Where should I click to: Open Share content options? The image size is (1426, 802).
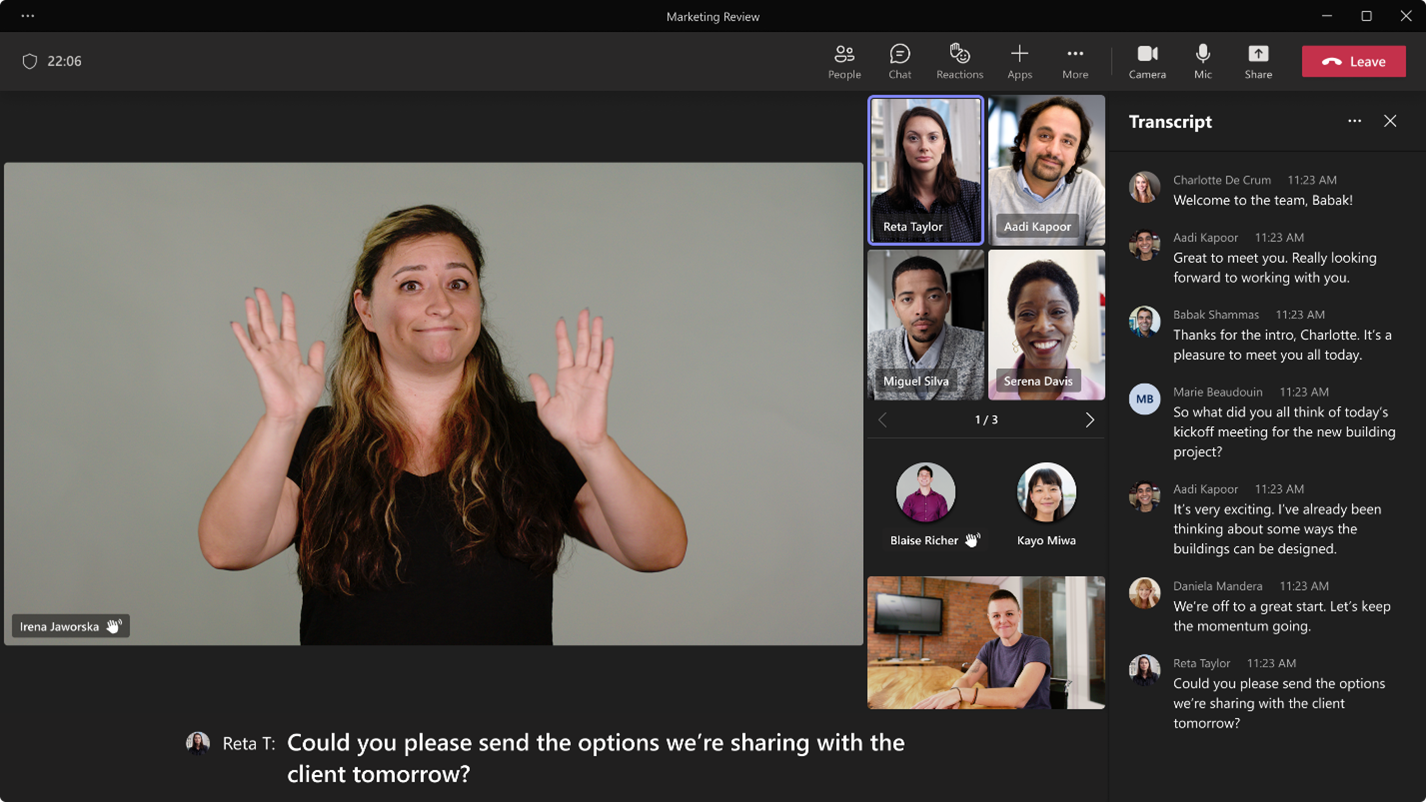(x=1258, y=61)
